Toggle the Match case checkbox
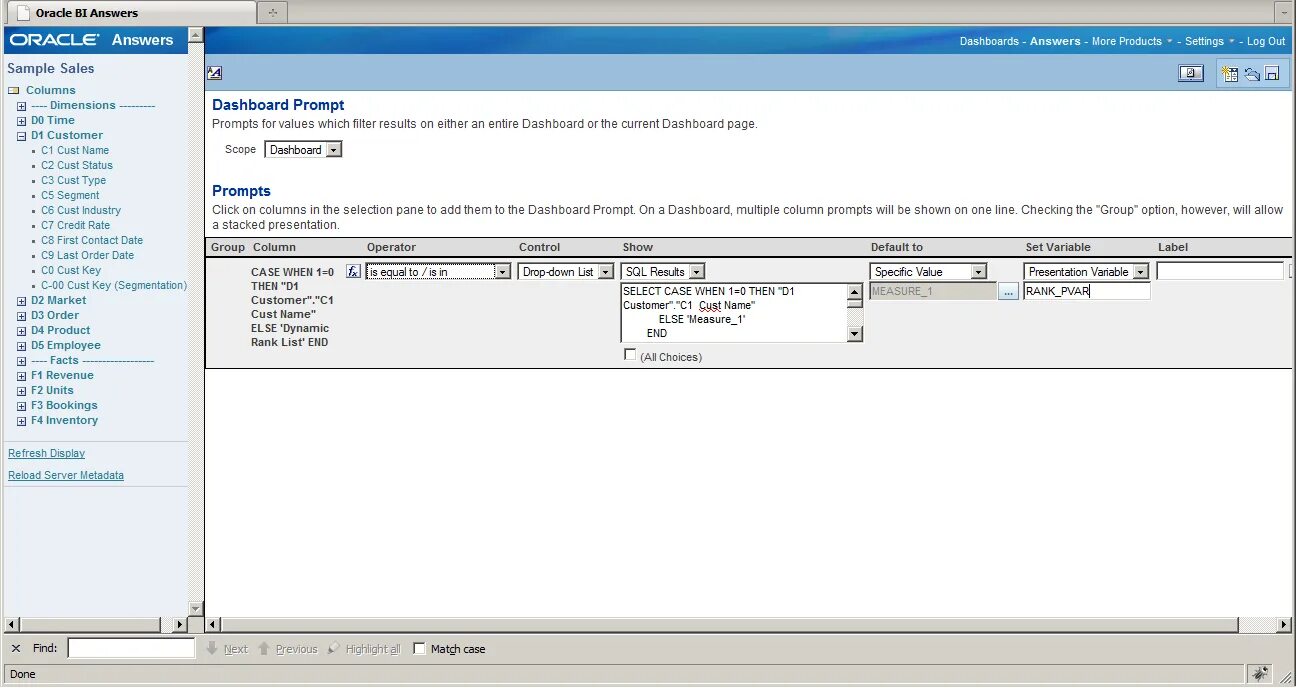Image resolution: width=1296 pixels, height=688 pixels. (x=419, y=649)
